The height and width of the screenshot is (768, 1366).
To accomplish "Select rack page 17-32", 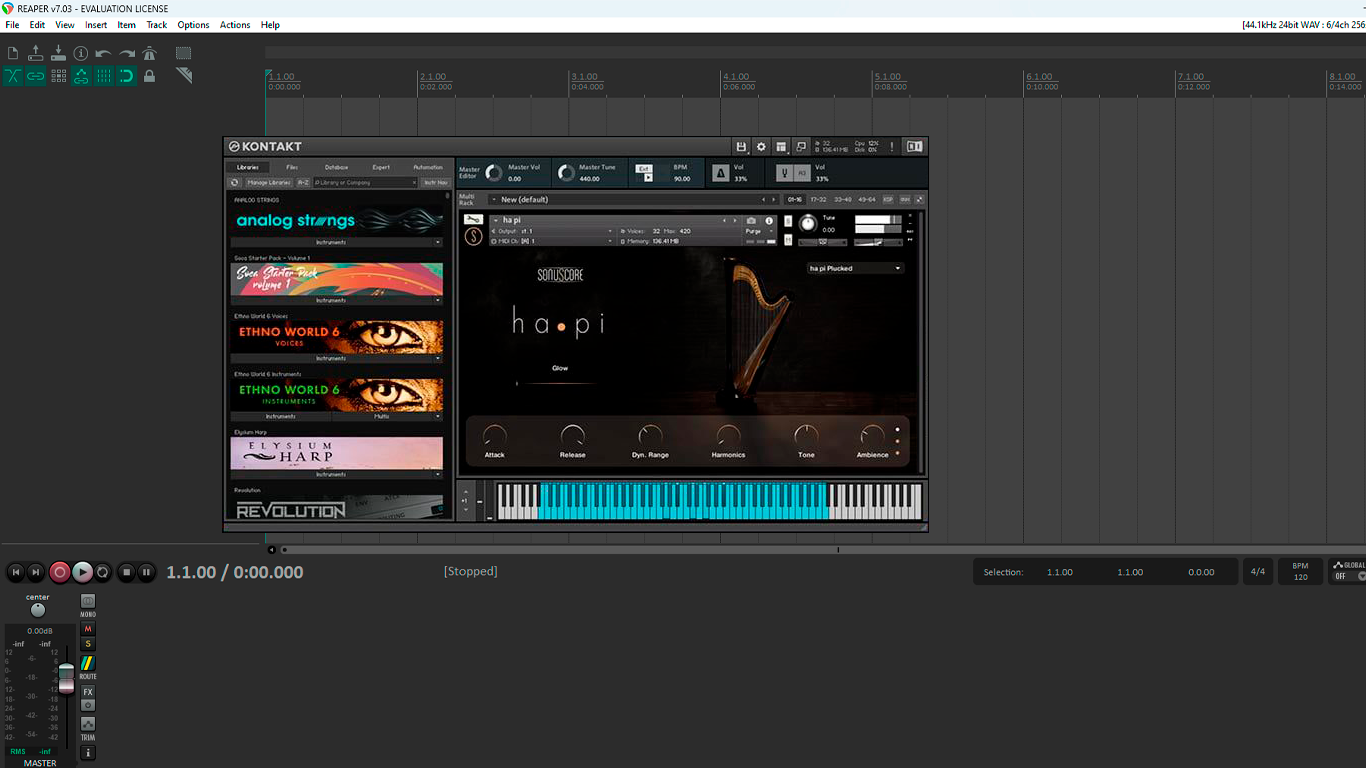I will click(818, 199).
